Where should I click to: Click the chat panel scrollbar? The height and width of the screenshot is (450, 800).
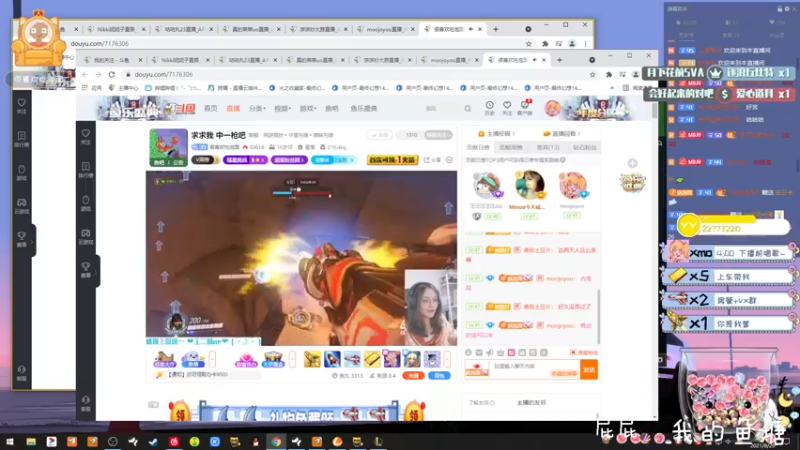pyautogui.click(x=599, y=316)
